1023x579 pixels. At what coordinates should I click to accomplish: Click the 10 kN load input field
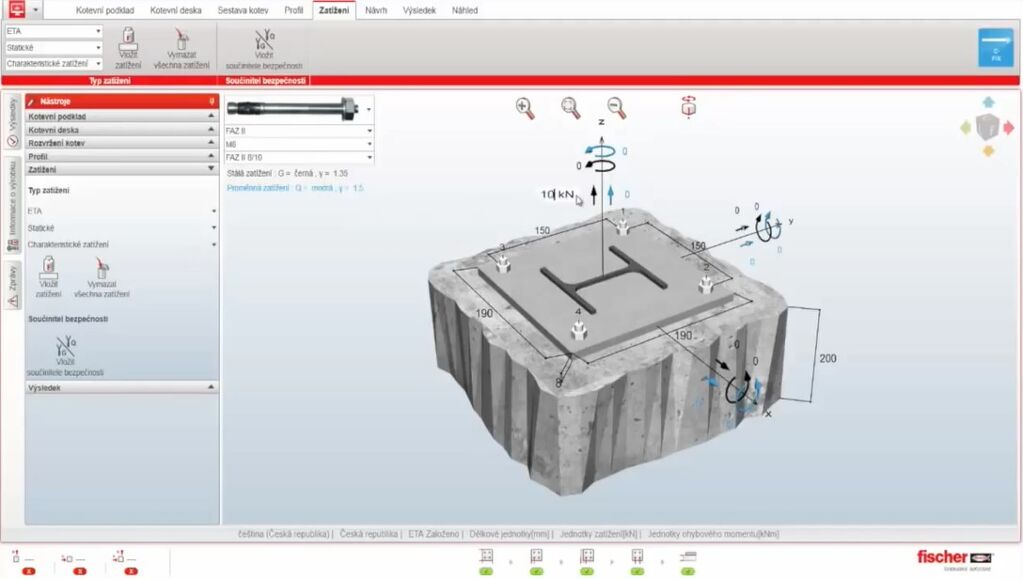pos(557,194)
